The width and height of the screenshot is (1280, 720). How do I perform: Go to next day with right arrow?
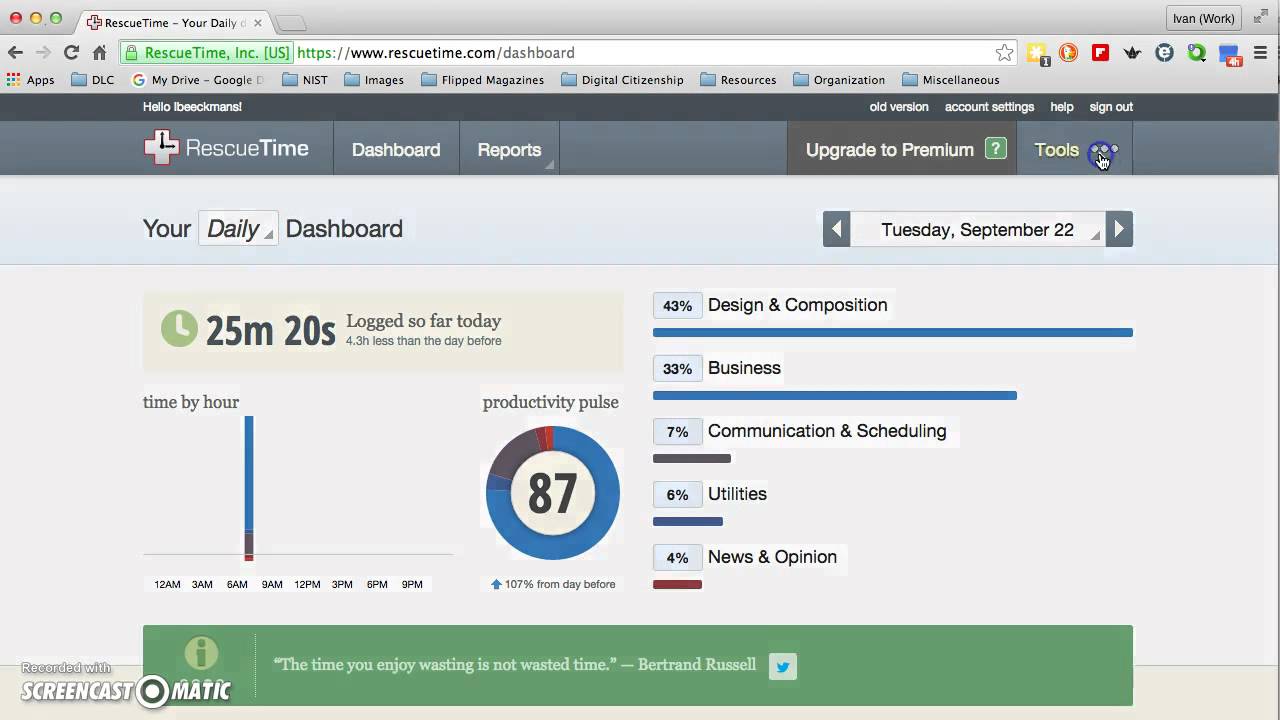[1119, 229]
